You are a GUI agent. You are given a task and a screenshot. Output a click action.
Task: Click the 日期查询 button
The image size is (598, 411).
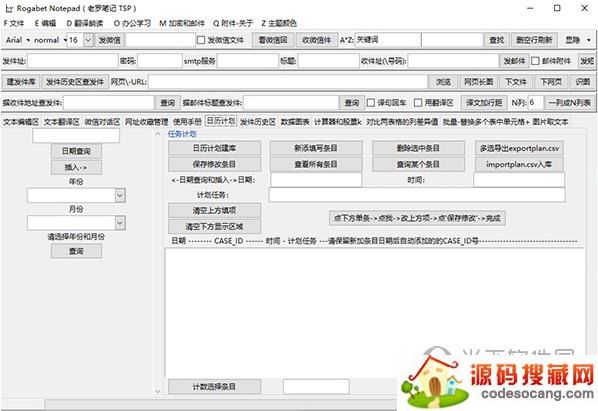click(76, 151)
